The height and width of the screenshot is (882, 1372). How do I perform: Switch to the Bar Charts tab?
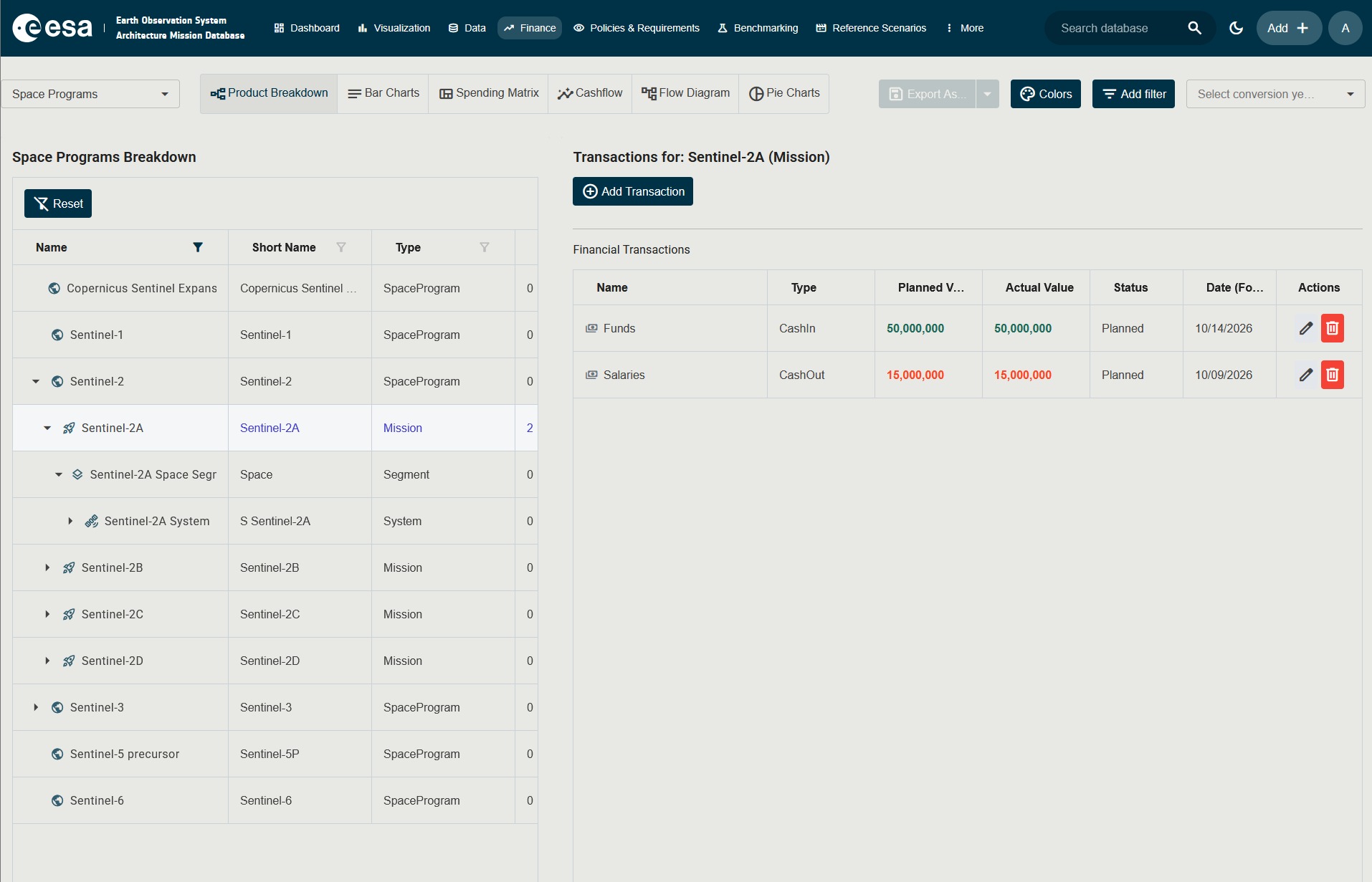click(384, 93)
